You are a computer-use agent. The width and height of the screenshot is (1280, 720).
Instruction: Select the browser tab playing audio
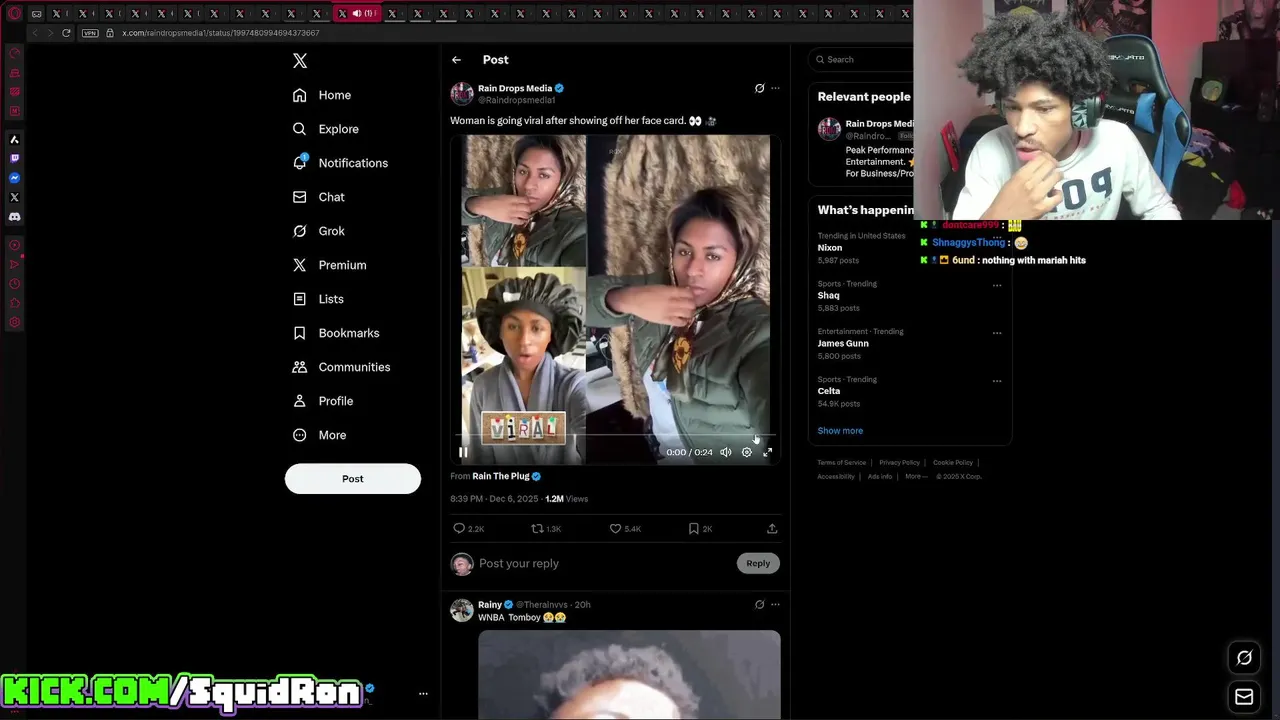click(x=358, y=13)
